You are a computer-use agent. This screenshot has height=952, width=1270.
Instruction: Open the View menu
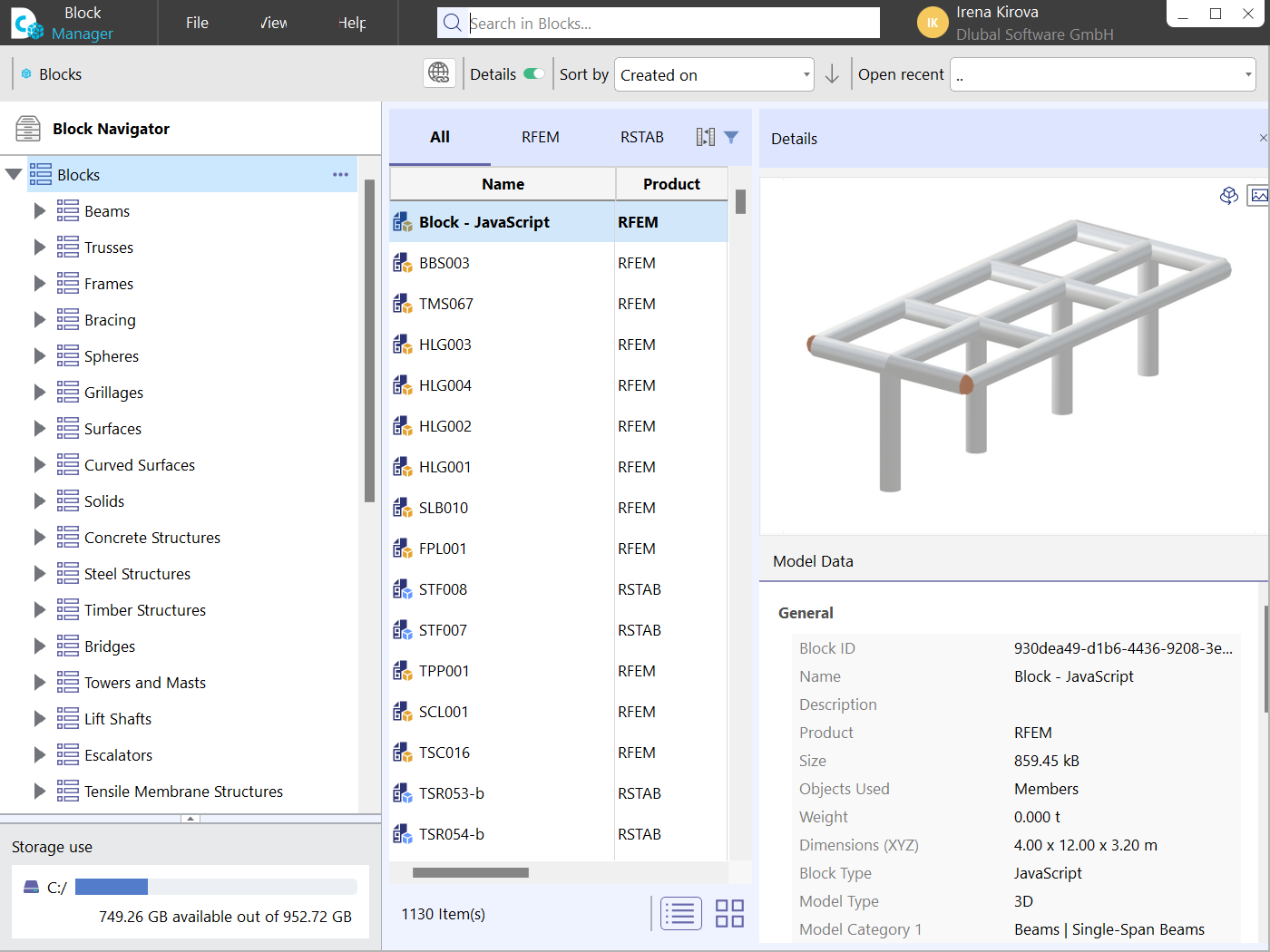(272, 23)
